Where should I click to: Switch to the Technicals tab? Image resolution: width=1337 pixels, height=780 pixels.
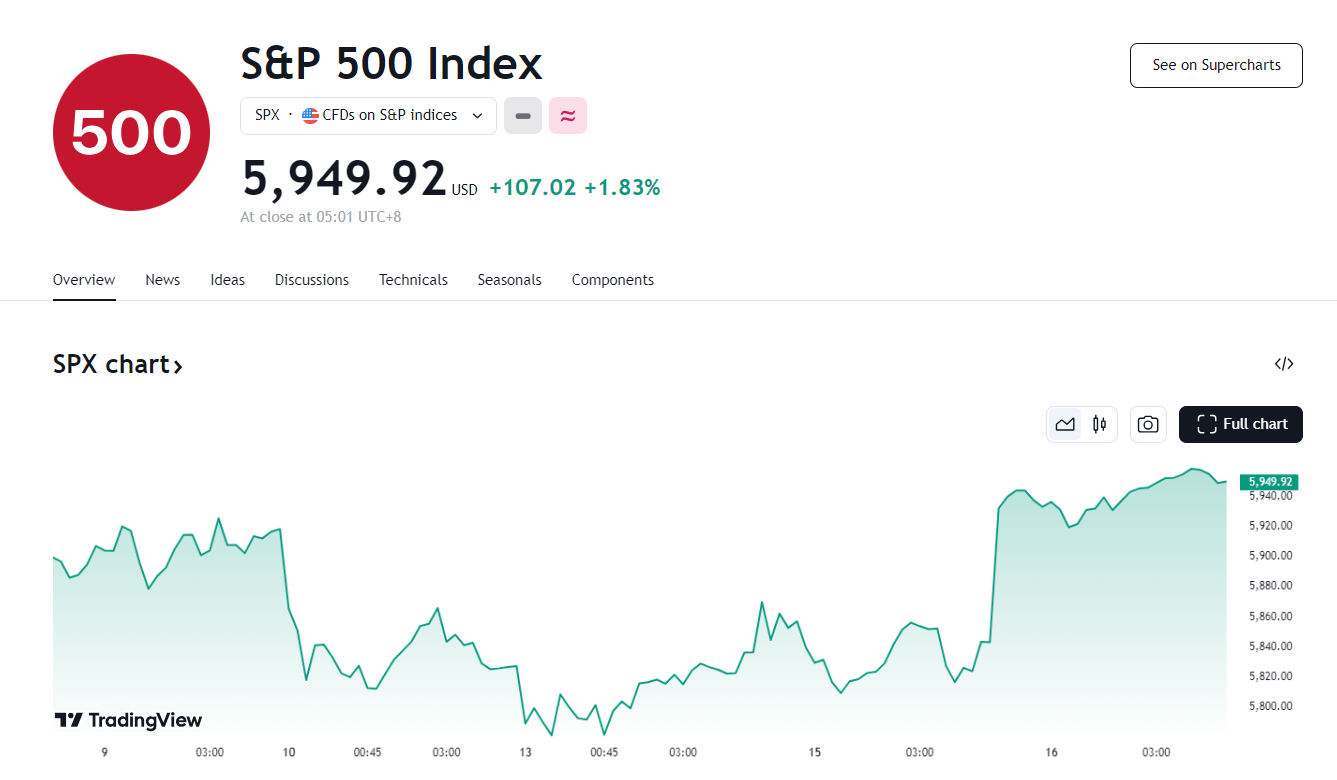click(x=413, y=280)
